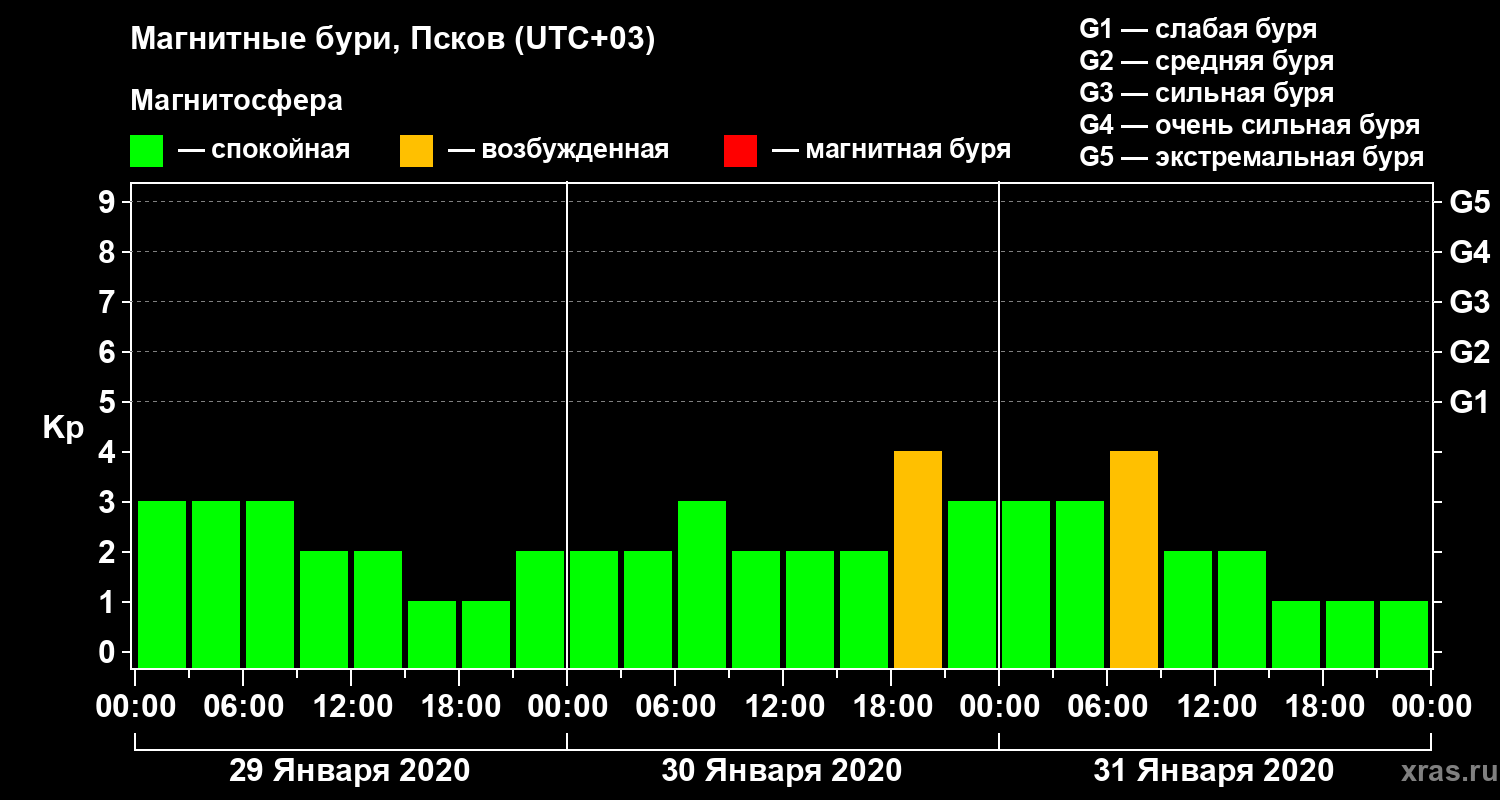Image resolution: width=1500 pixels, height=800 pixels.
Task: Click the 'G3' label on right axis
Action: tap(1470, 302)
